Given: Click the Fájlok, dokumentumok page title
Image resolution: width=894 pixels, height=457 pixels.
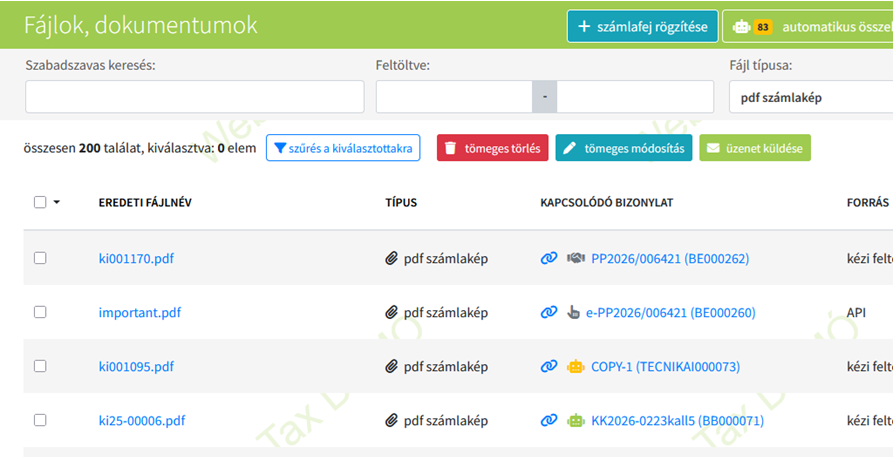Looking at the screenshot, I should pos(141,25).
